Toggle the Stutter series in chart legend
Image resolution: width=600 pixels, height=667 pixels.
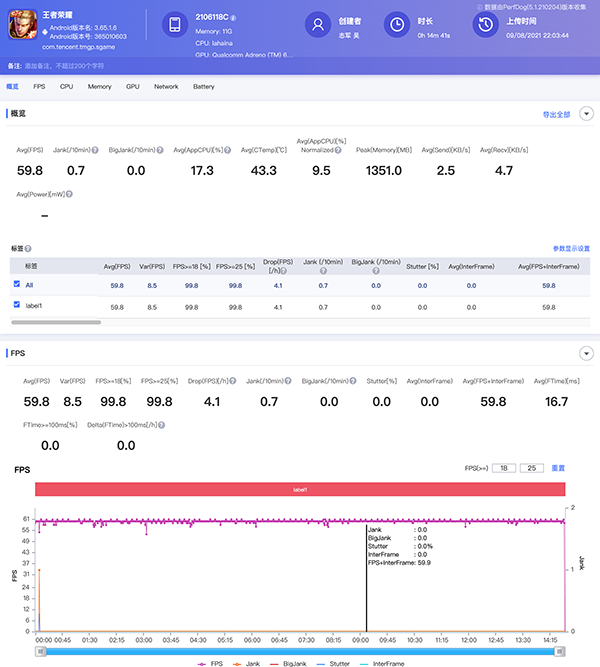tap(337, 662)
